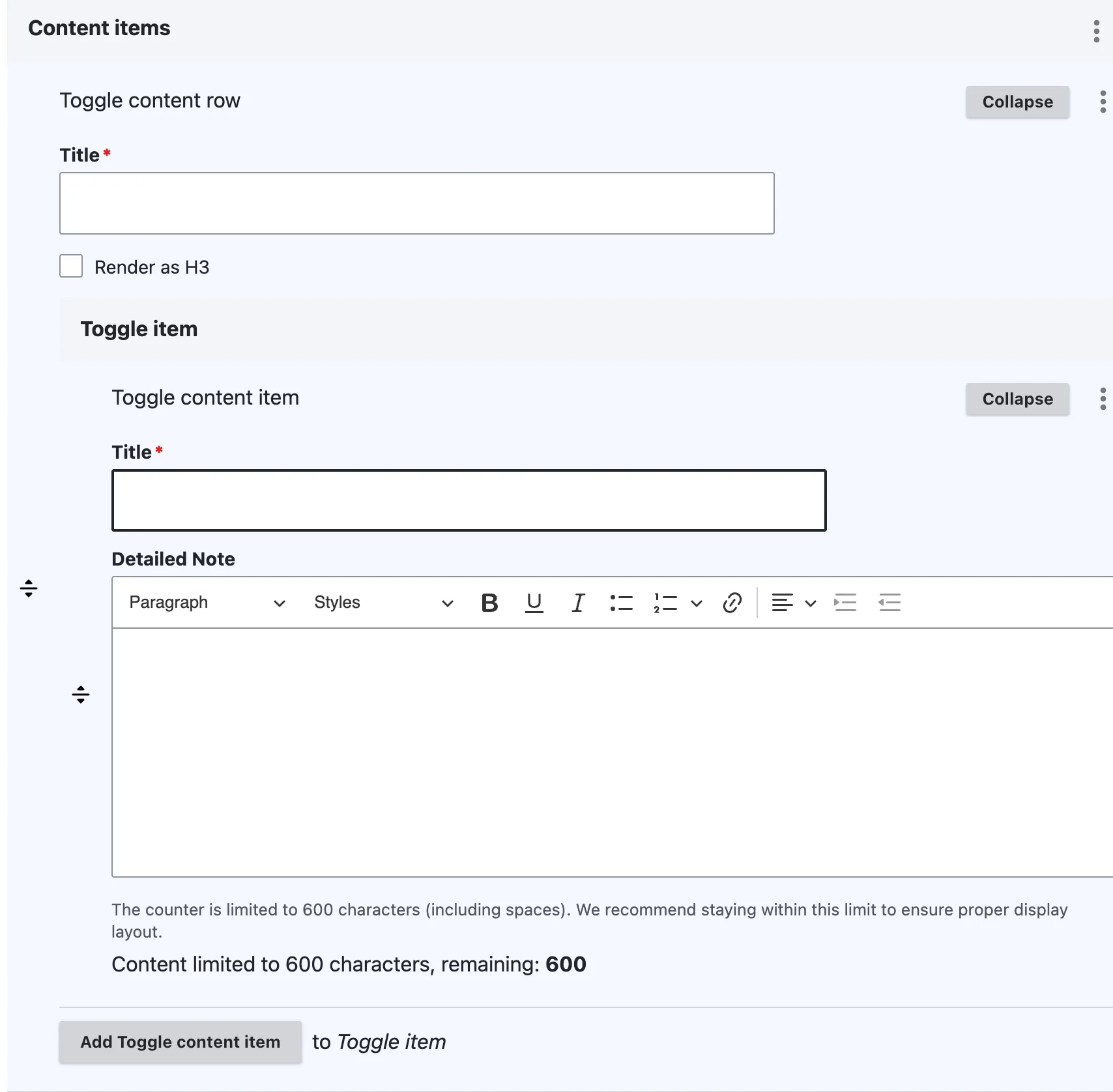
Task: Open the Paragraph heading dropdown
Action: click(x=207, y=603)
